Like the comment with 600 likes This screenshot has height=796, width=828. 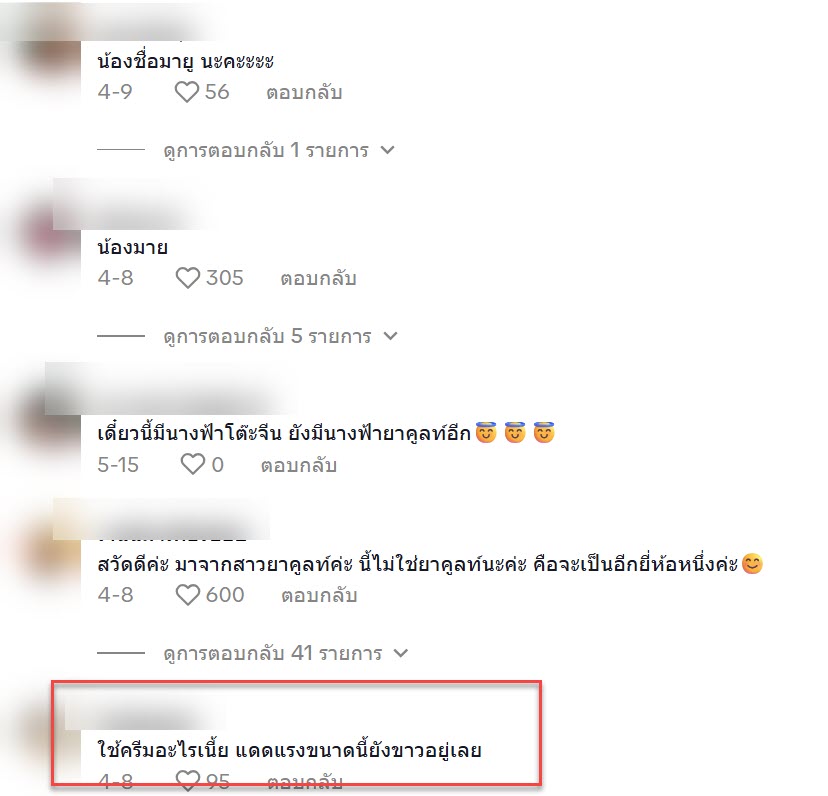(x=187, y=595)
